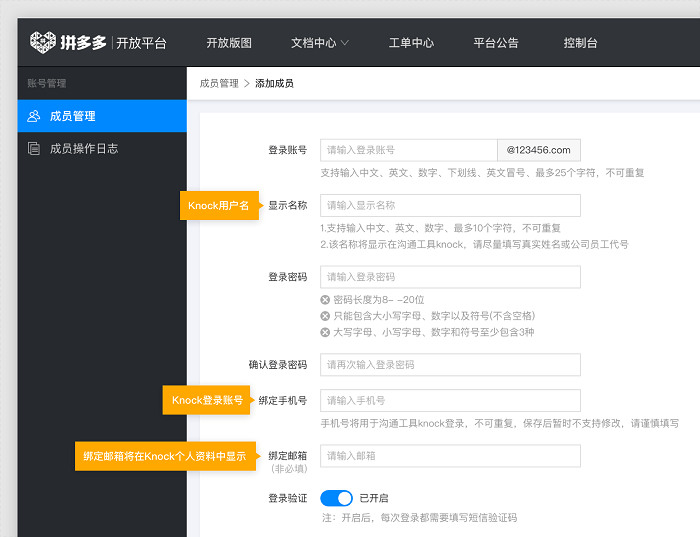The width and height of the screenshot is (700, 537).
Task: Open the 开放版图 menu item
Action: tap(229, 43)
